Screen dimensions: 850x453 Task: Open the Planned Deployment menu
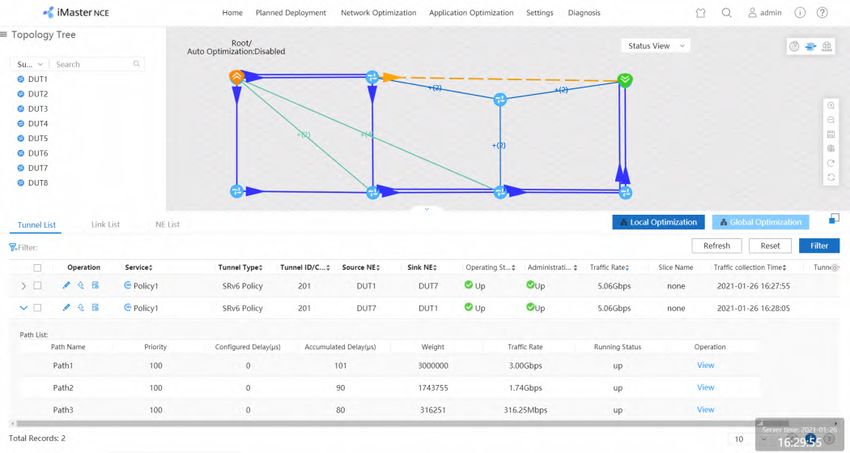click(x=291, y=12)
